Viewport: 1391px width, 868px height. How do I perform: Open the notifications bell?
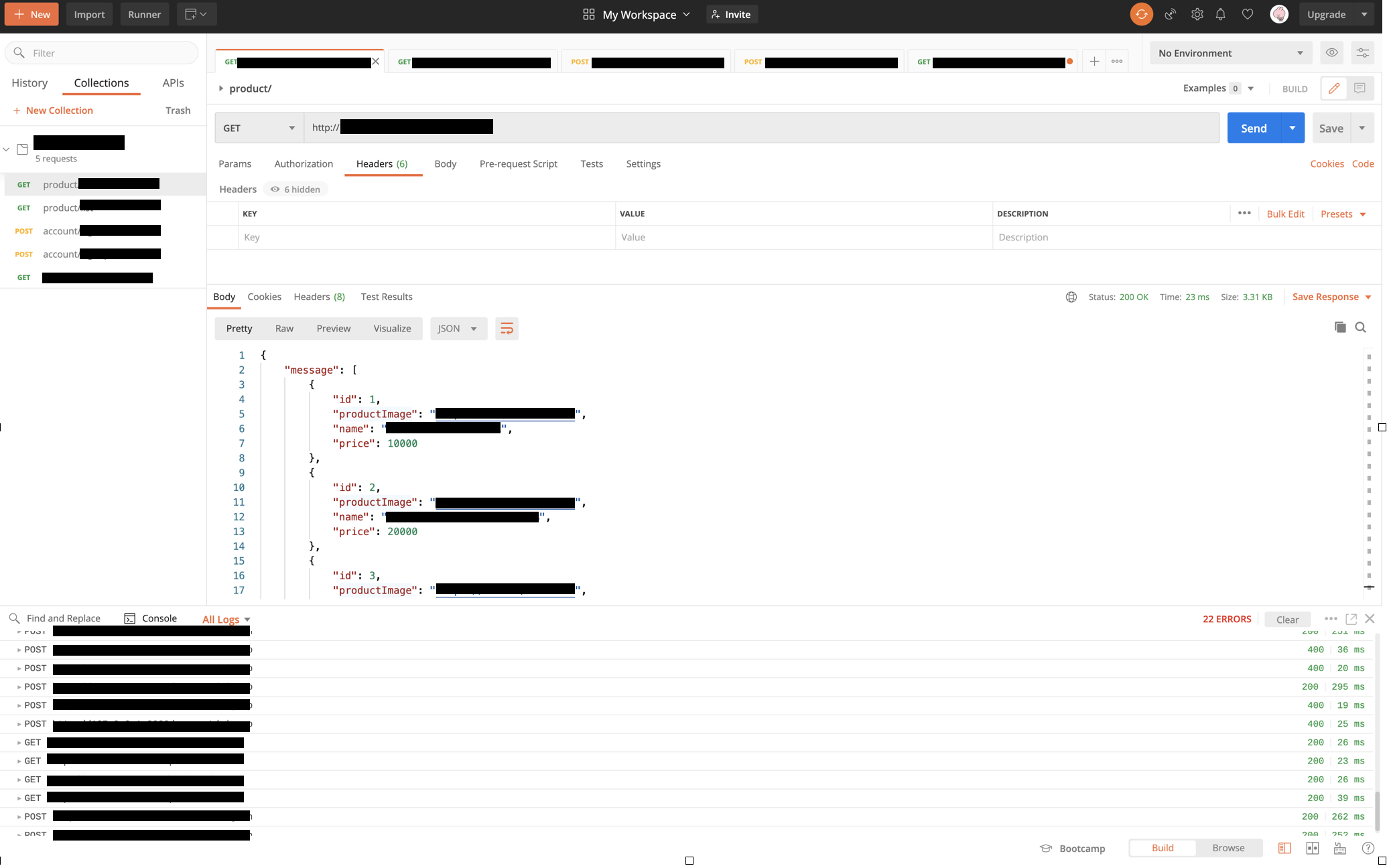(1221, 14)
